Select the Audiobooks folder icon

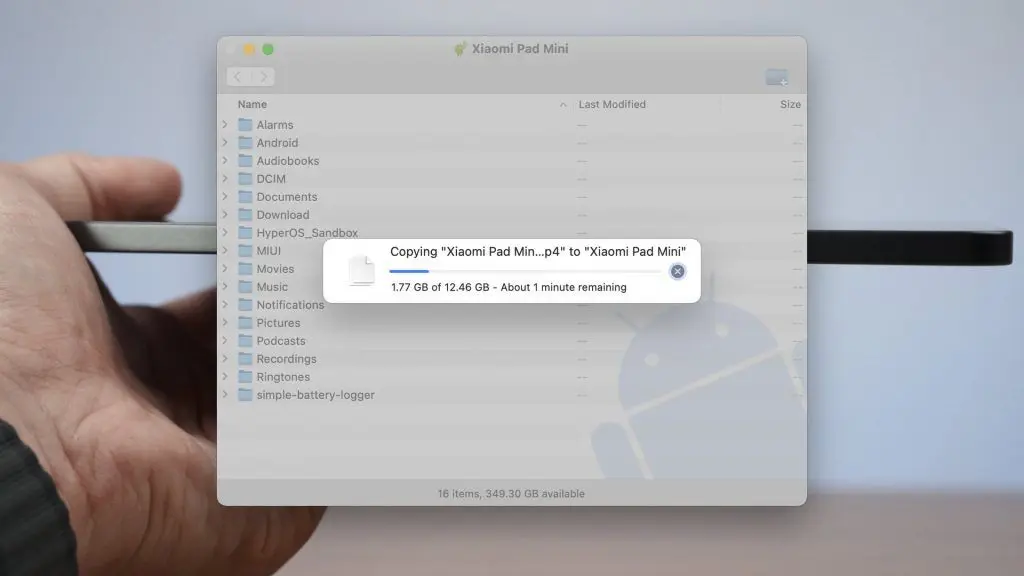click(x=245, y=161)
